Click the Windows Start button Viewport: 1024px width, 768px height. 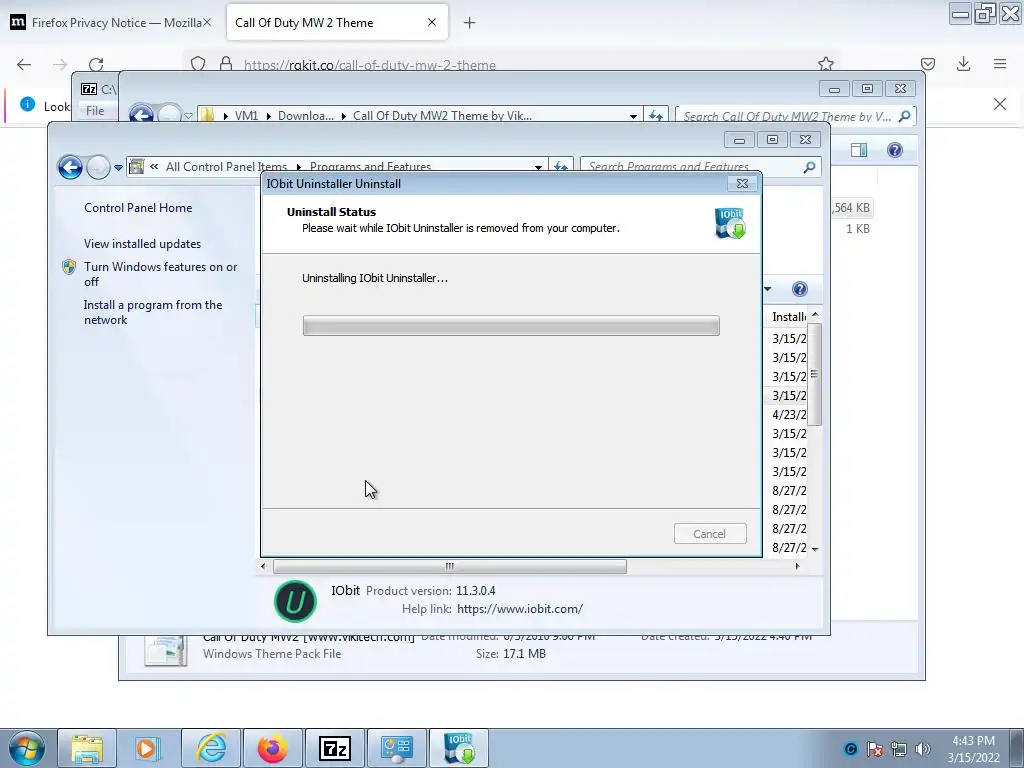tap(26, 748)
